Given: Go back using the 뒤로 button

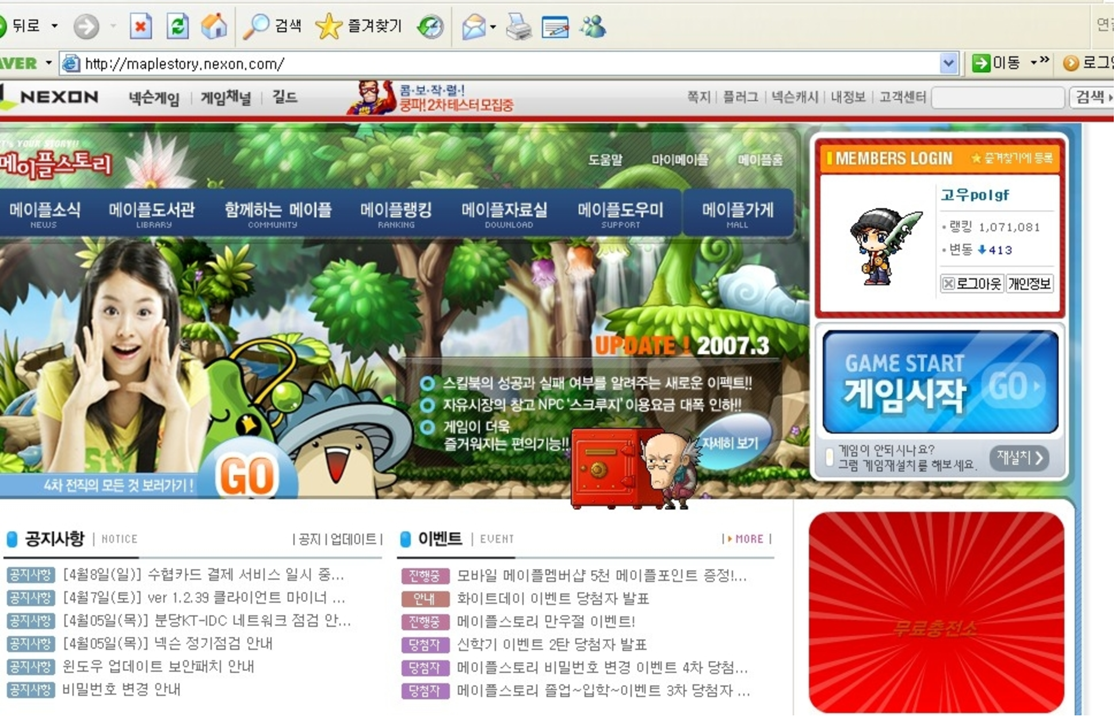Looking at the screenshot, I should [21, 26].
